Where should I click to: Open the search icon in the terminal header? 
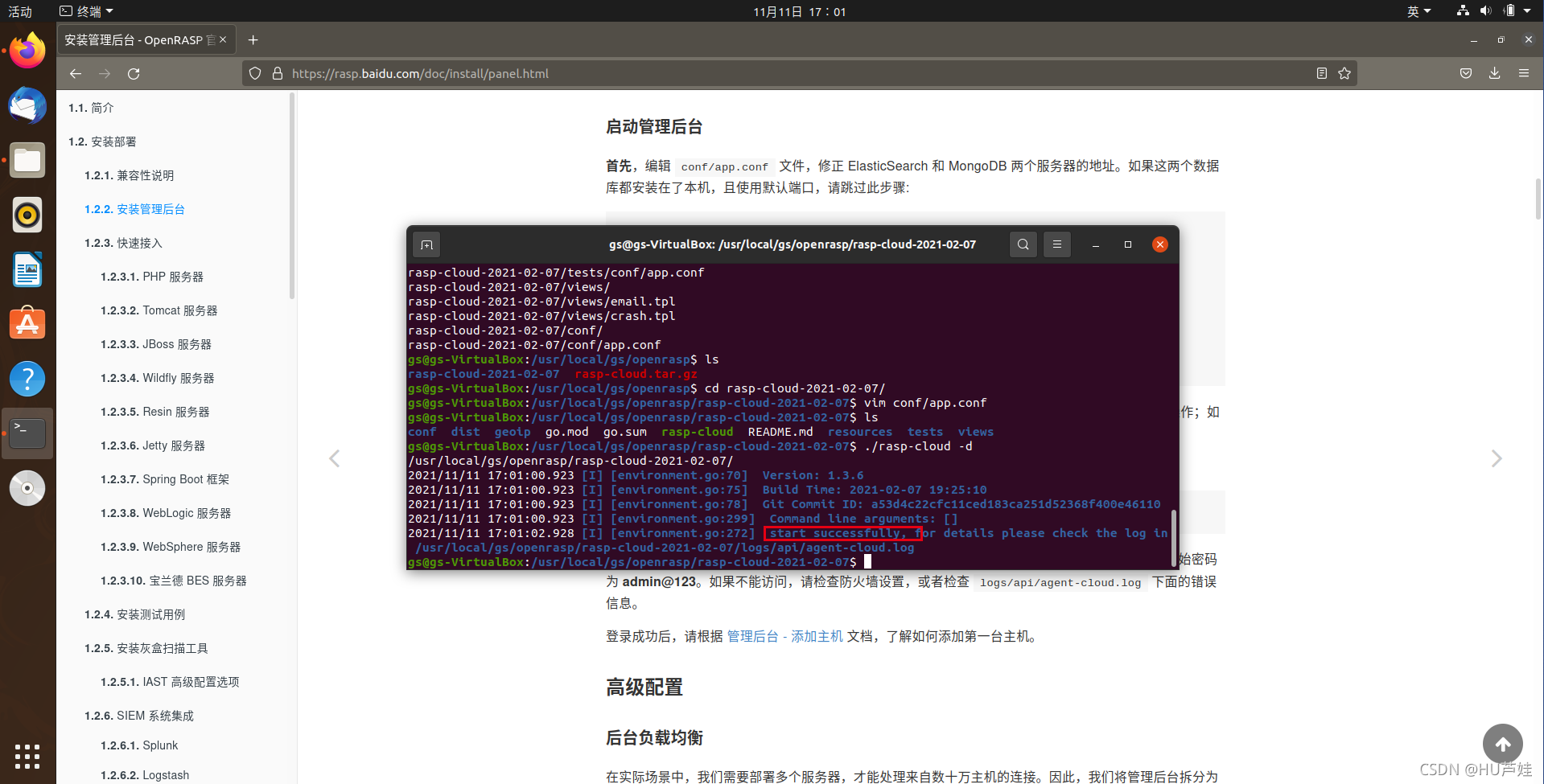coord(1023,244)
